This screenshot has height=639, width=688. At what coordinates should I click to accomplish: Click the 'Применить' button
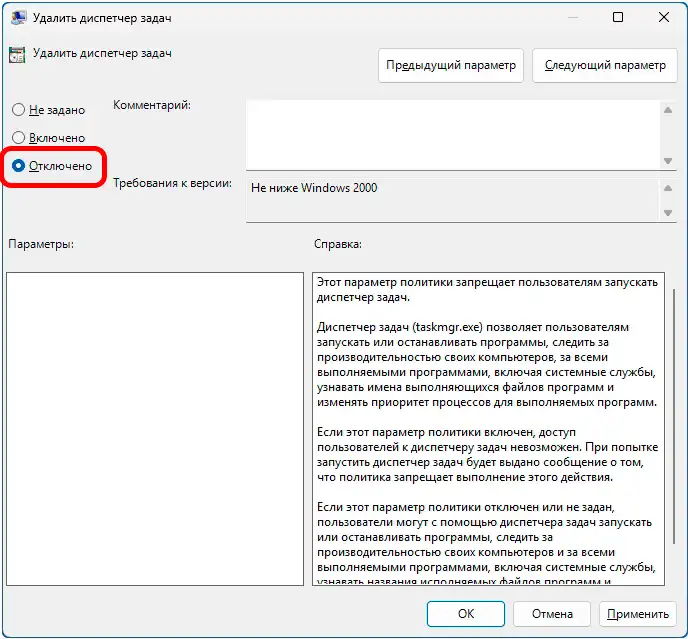point(638,614)
